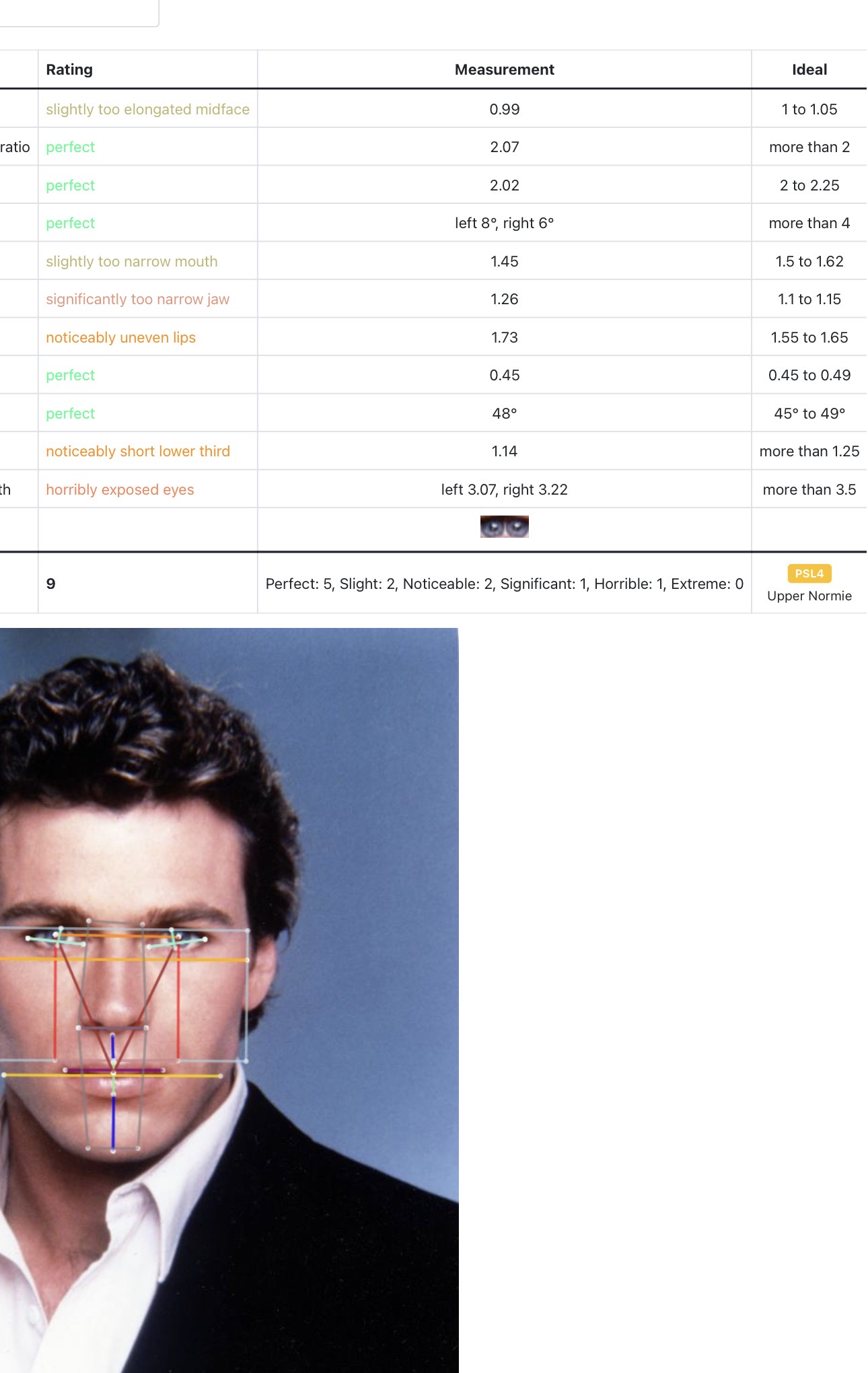Click the overall score 9 cell
The height and width of the screenshot is (1373, 868).
[x=51, y=584]
